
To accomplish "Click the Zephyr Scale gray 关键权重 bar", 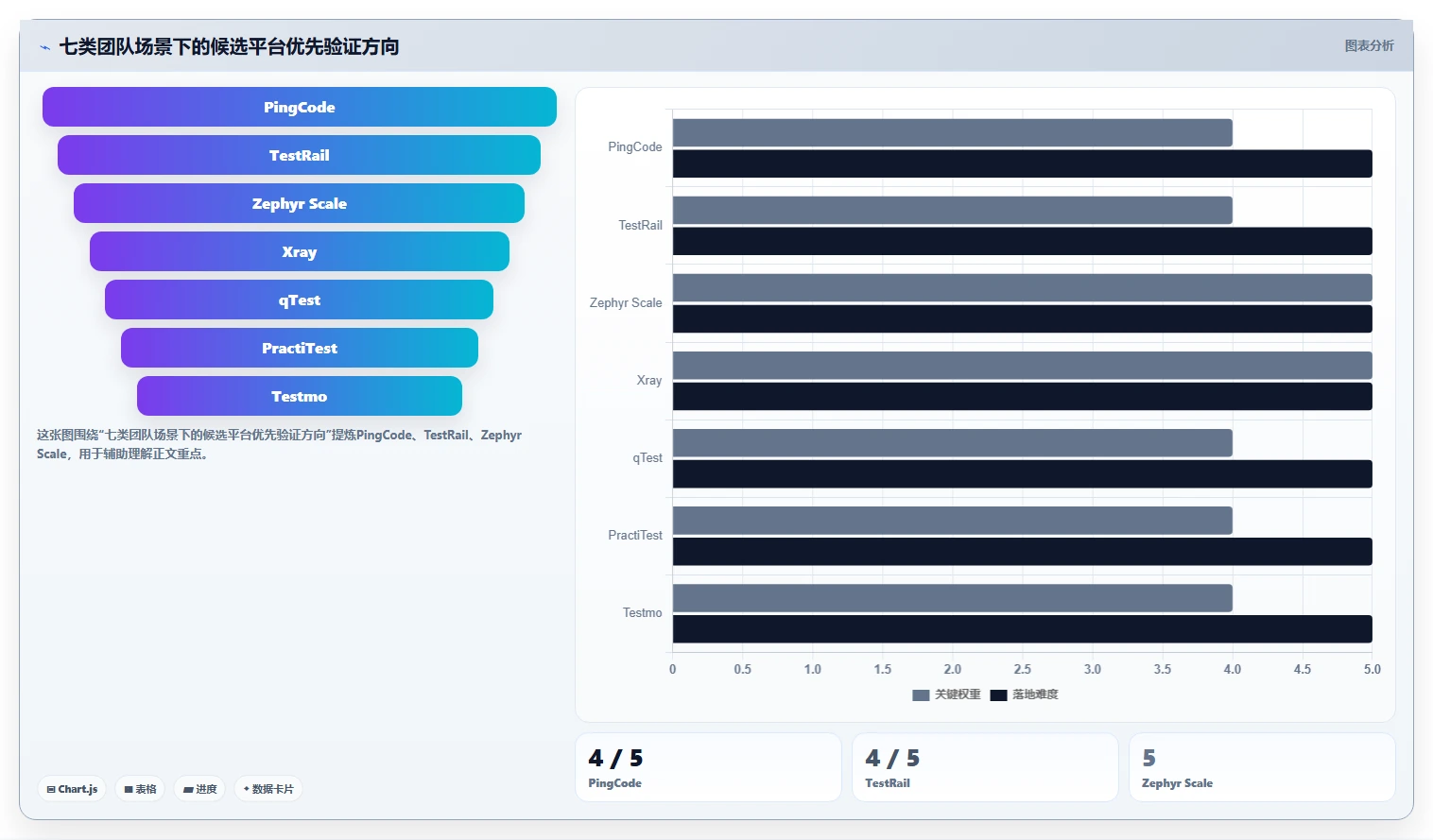I will tap(1022, 287).
